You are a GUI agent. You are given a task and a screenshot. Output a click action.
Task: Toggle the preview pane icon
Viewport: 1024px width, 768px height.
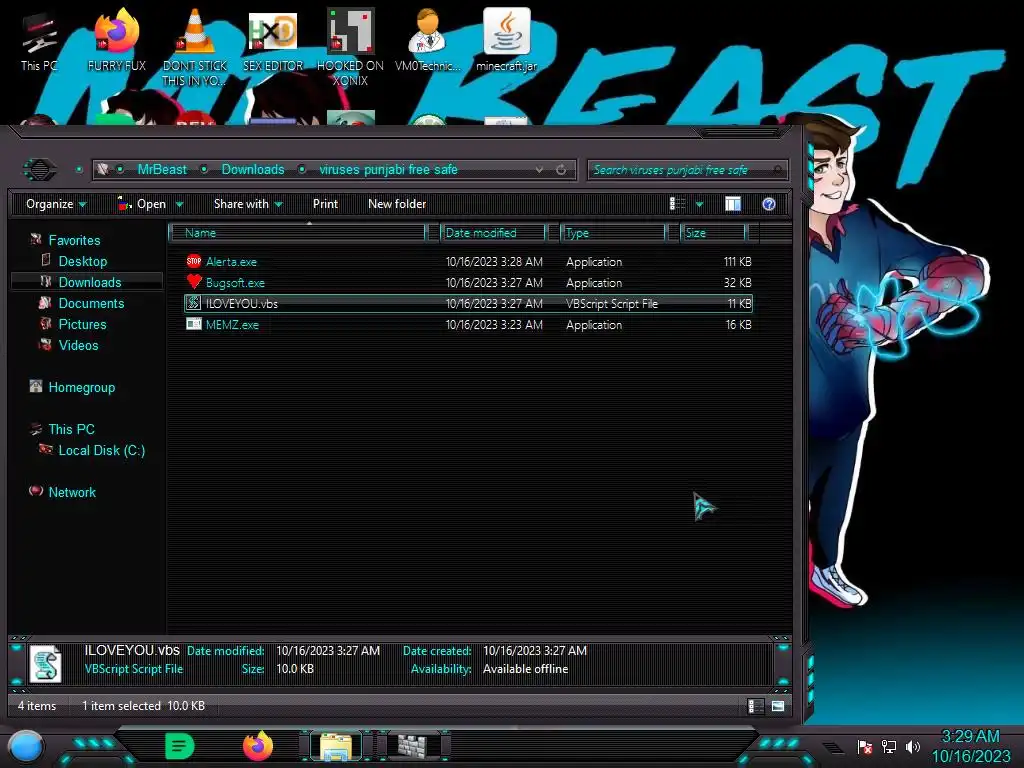pos(733,204)
